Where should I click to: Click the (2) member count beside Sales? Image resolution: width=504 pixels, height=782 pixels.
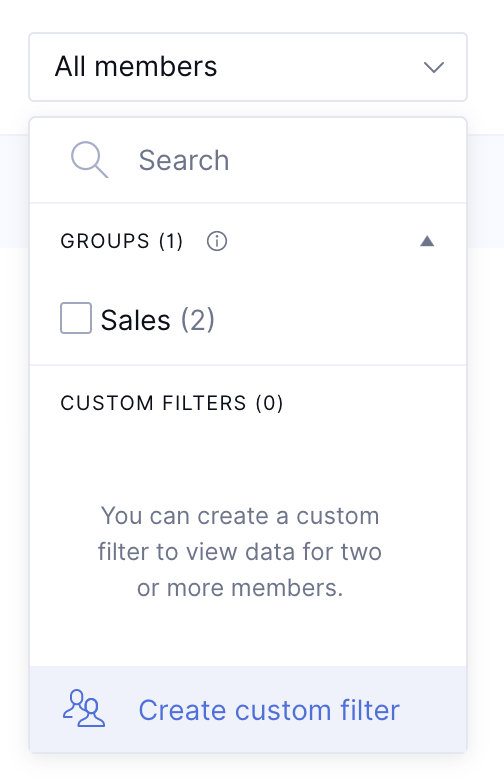[197, 320]
